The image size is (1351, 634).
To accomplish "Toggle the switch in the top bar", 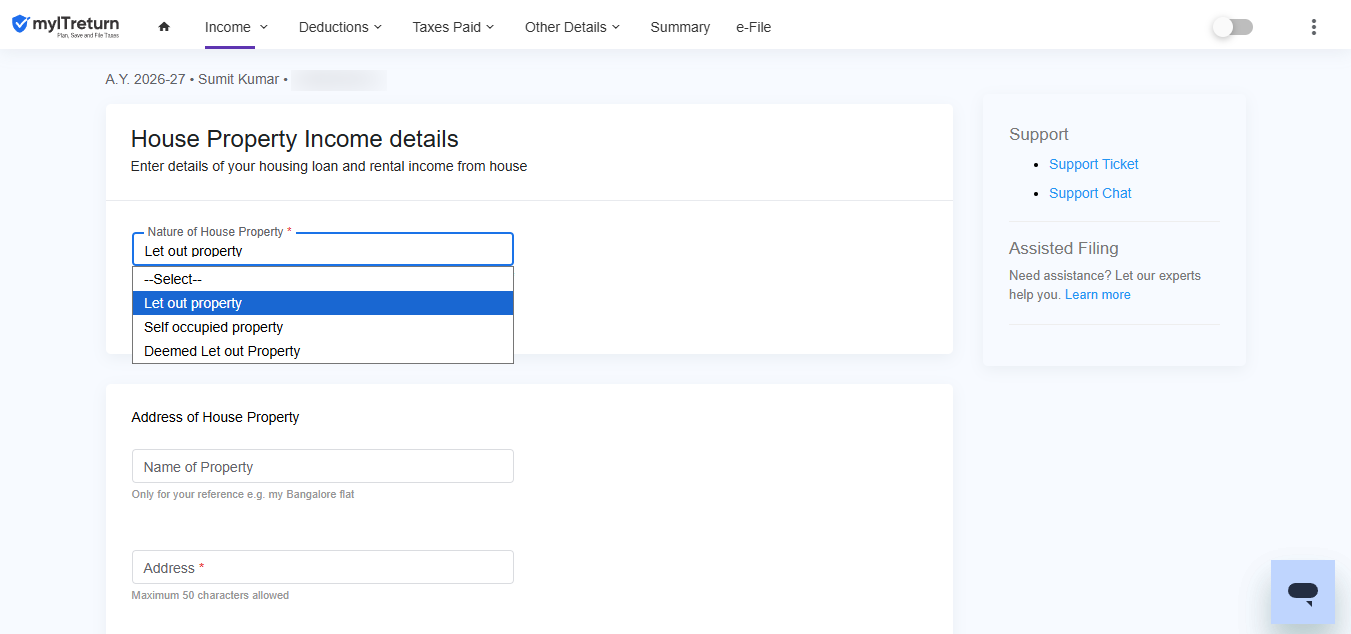I will (1232, 27).
